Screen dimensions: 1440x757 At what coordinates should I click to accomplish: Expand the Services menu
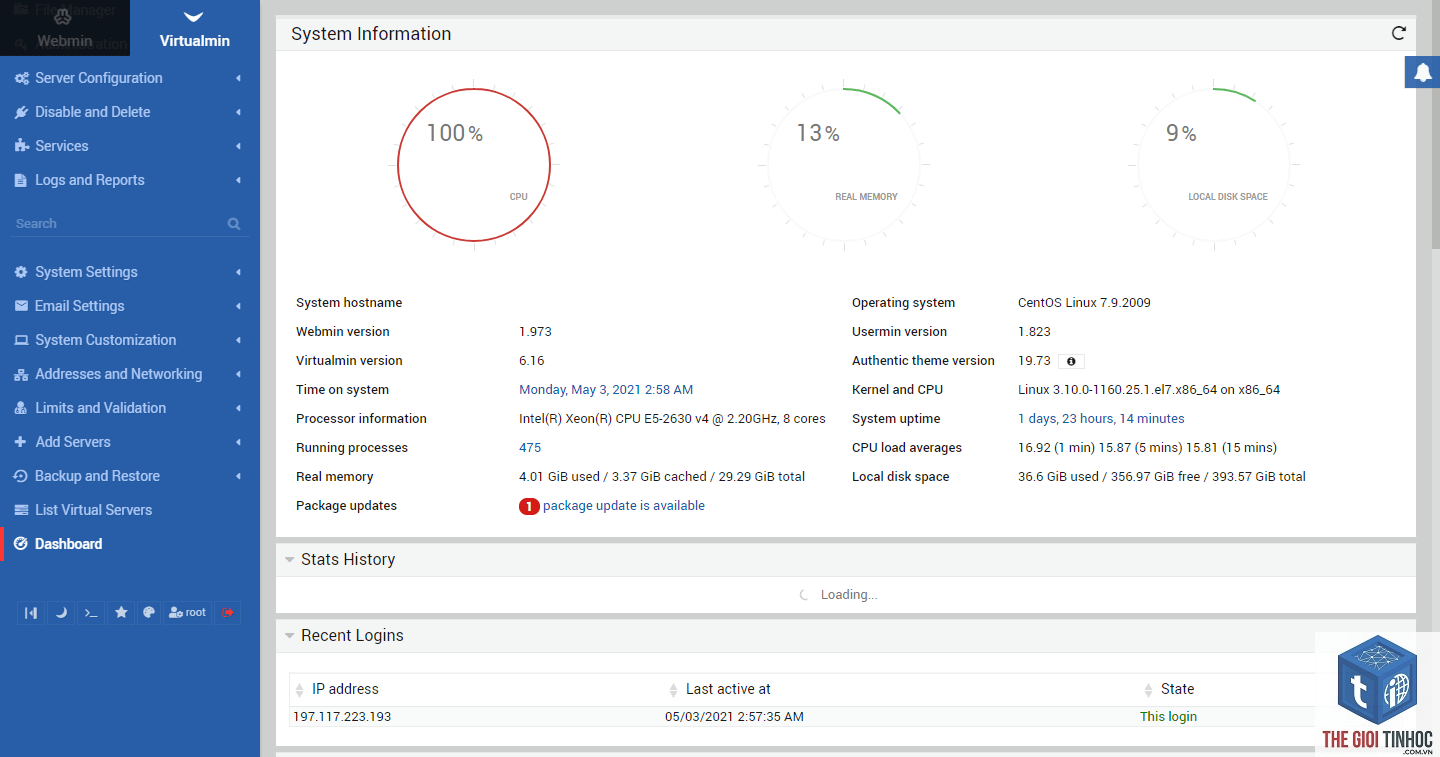[130, 146]
